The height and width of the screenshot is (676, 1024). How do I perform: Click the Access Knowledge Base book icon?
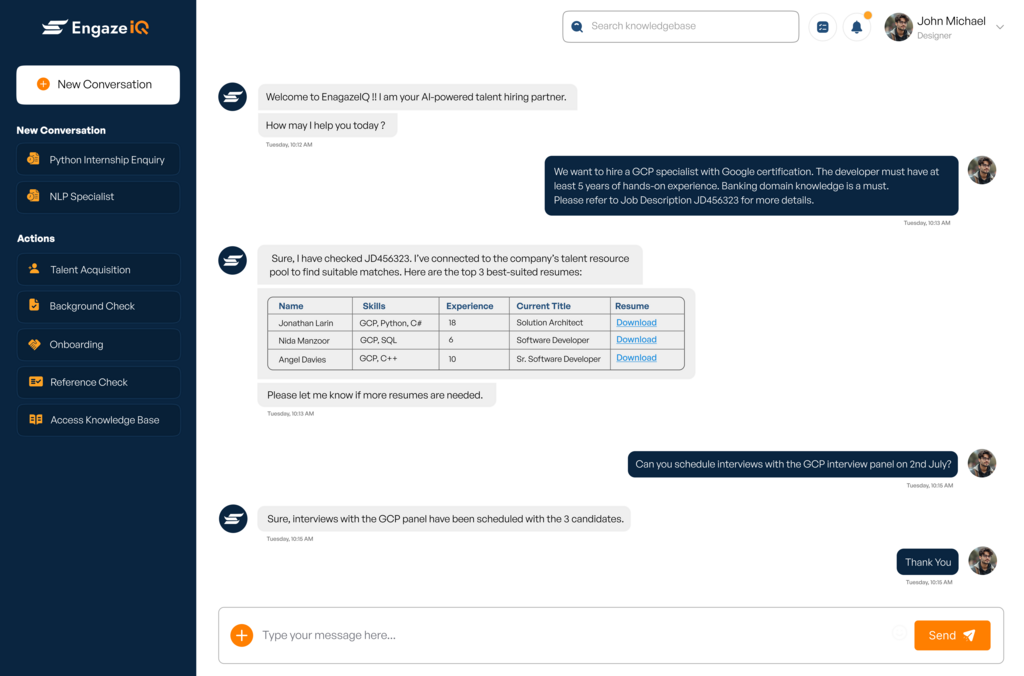pos(36,420)
